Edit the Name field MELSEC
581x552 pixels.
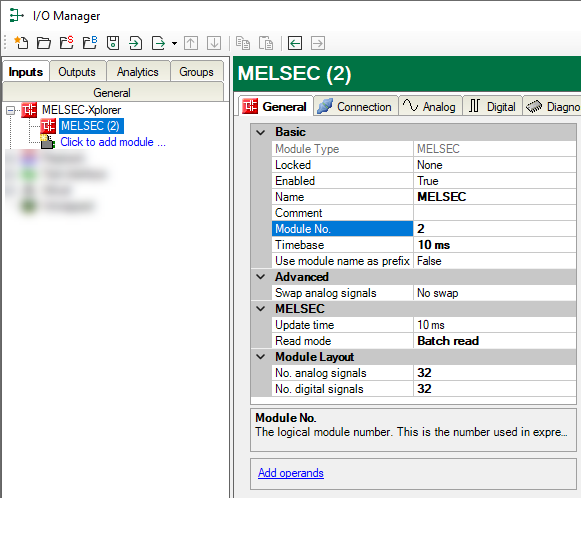495,197
